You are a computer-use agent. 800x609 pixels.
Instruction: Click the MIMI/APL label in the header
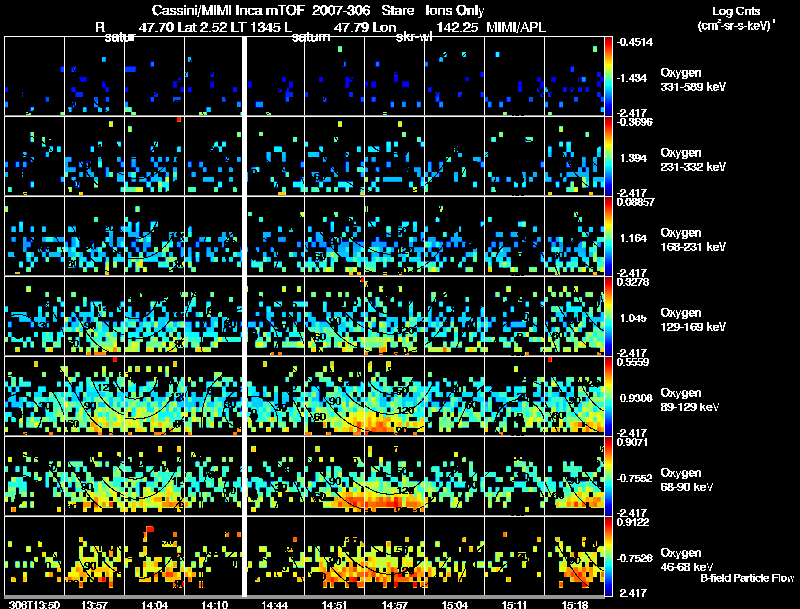point(516,28)
